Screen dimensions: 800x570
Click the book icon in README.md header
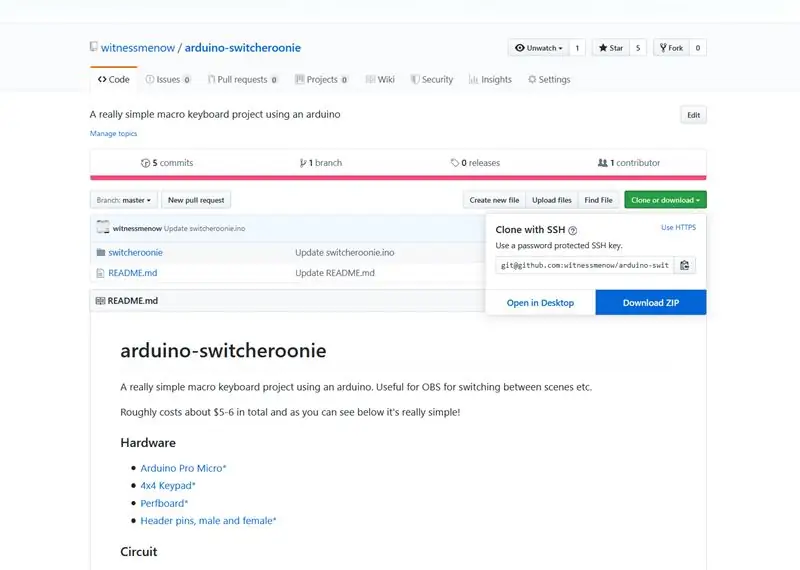coord(101,301)
